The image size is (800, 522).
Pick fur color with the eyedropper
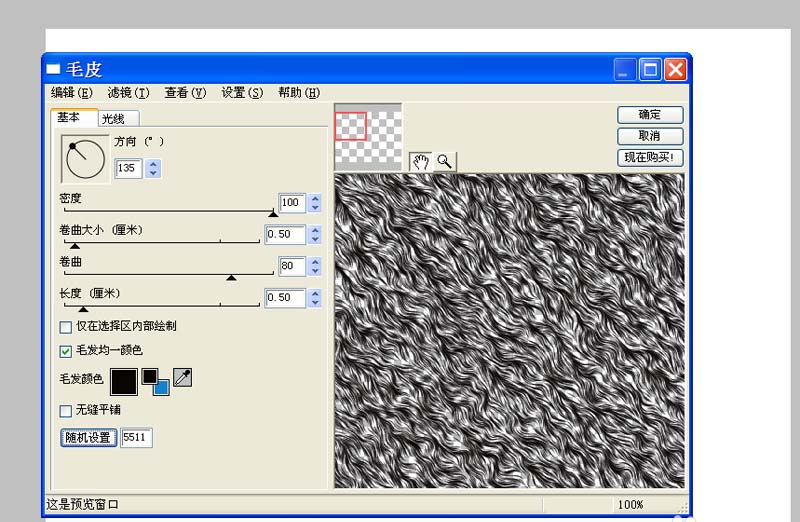coord(183,378)
